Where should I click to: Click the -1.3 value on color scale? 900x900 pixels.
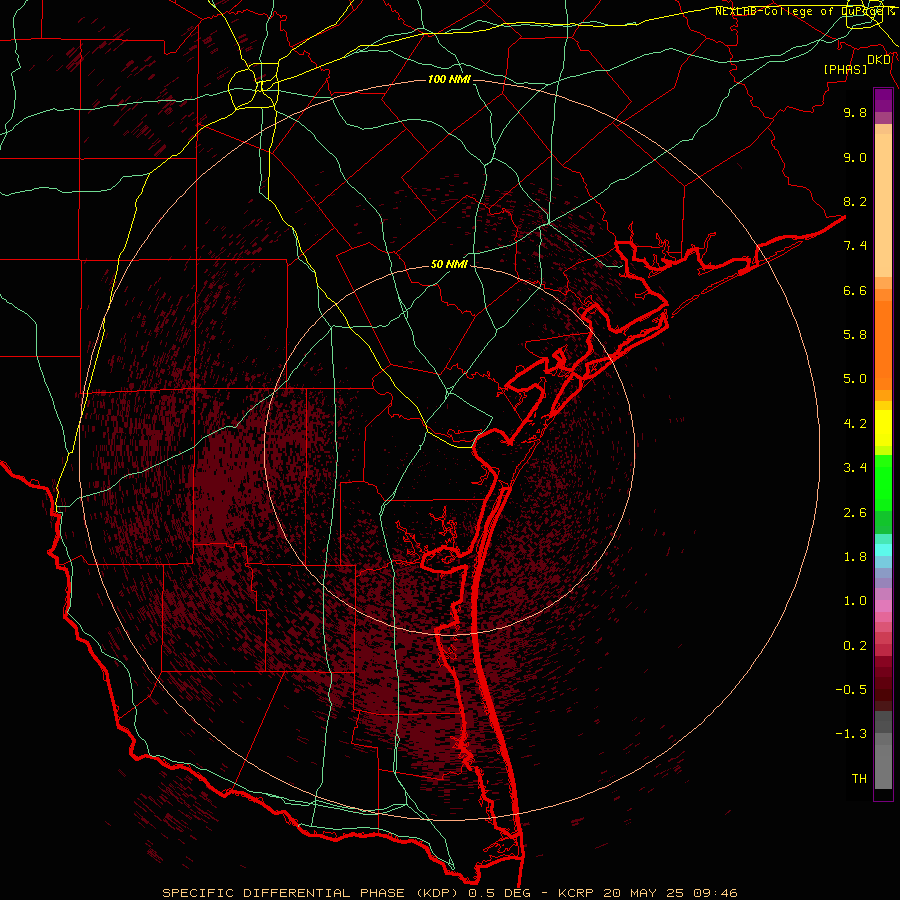click(x=851, y=734)
